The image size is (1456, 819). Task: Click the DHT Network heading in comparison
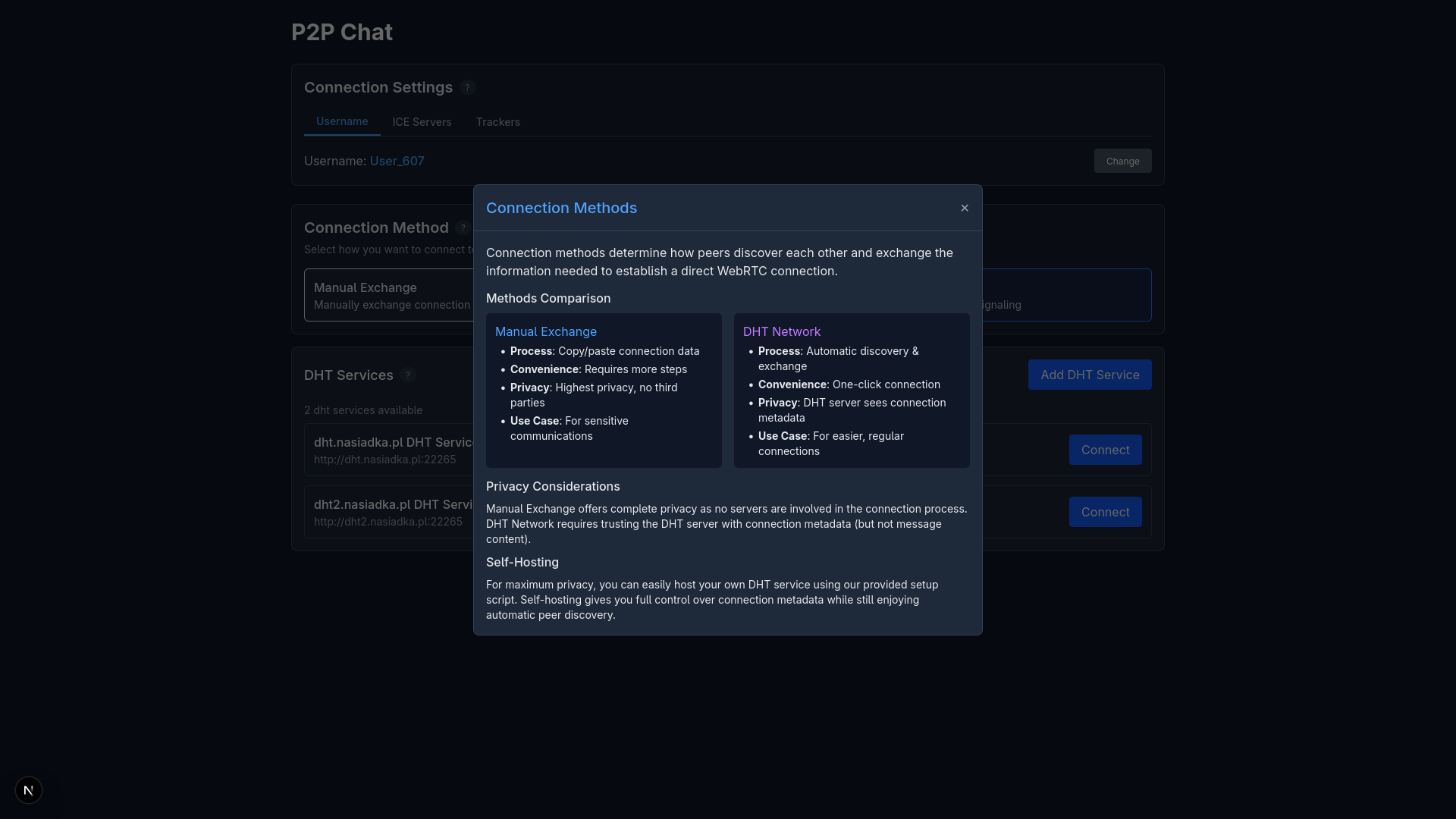click(782, 331)
